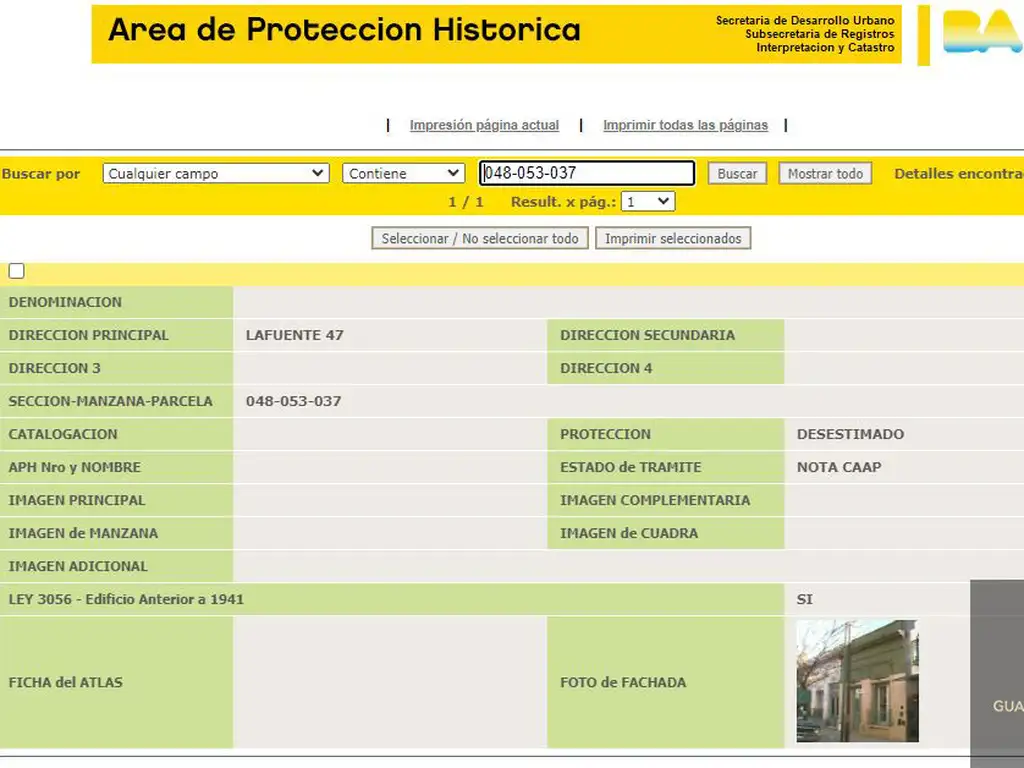Image resolution: width=1024 pixels, height=768 pixels.
Task: Click the NOTA CAAP status value
Action: (838, 467)
